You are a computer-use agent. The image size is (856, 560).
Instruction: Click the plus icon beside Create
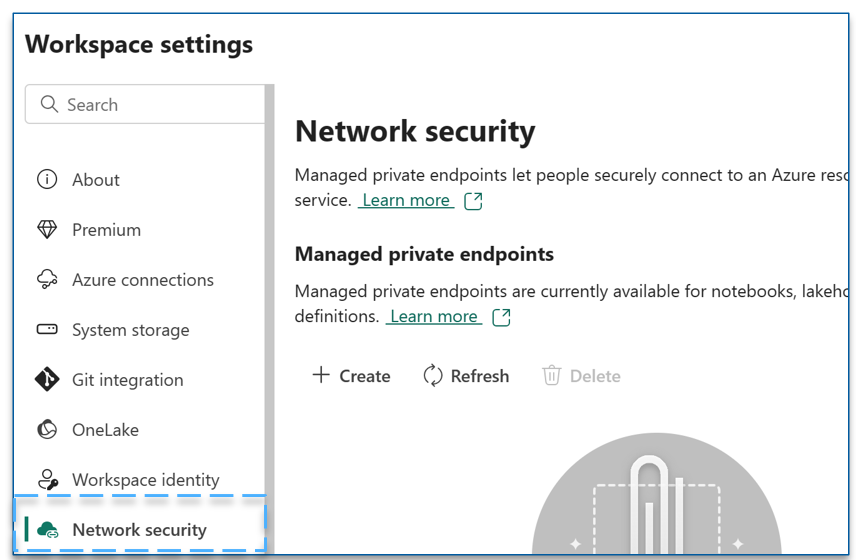click(x=321, y=375)
